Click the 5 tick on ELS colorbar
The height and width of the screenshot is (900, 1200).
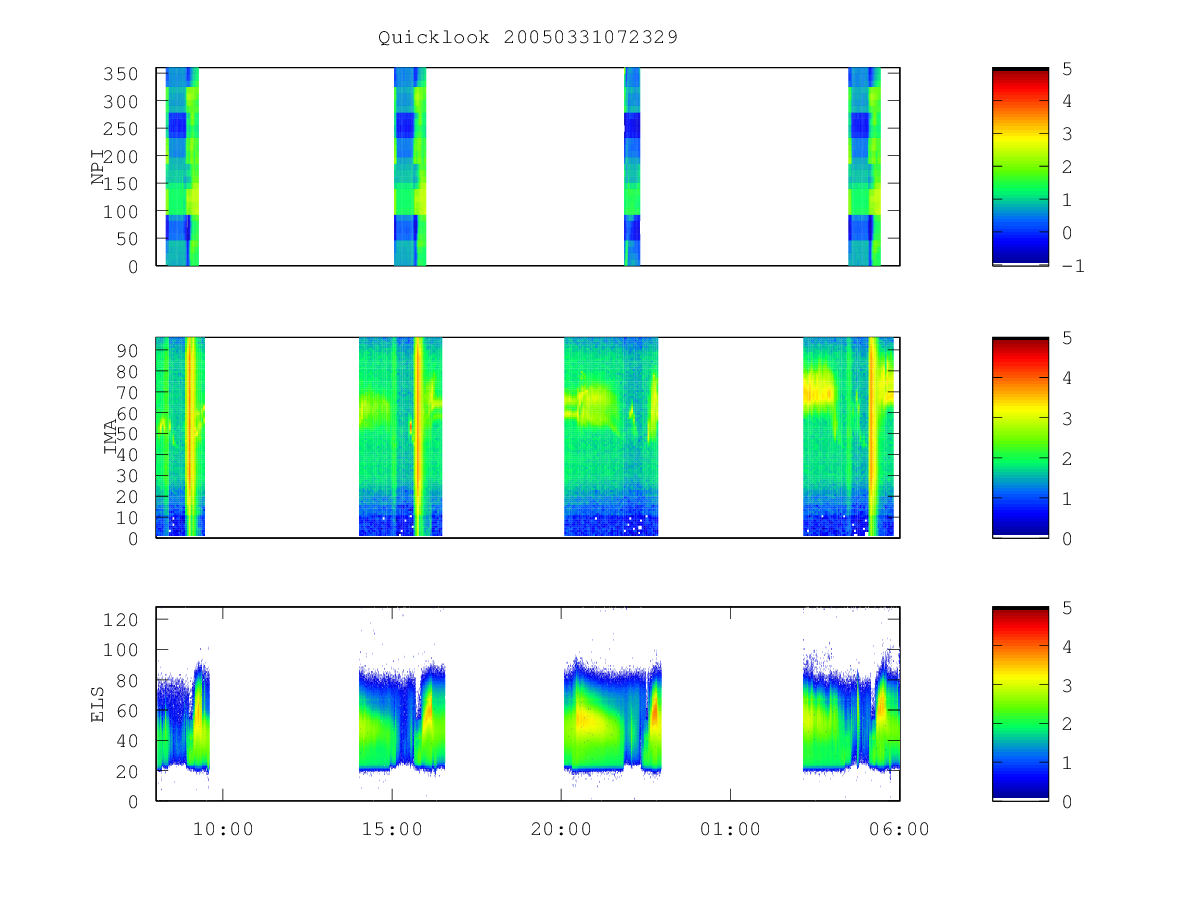pos(1068,608)
